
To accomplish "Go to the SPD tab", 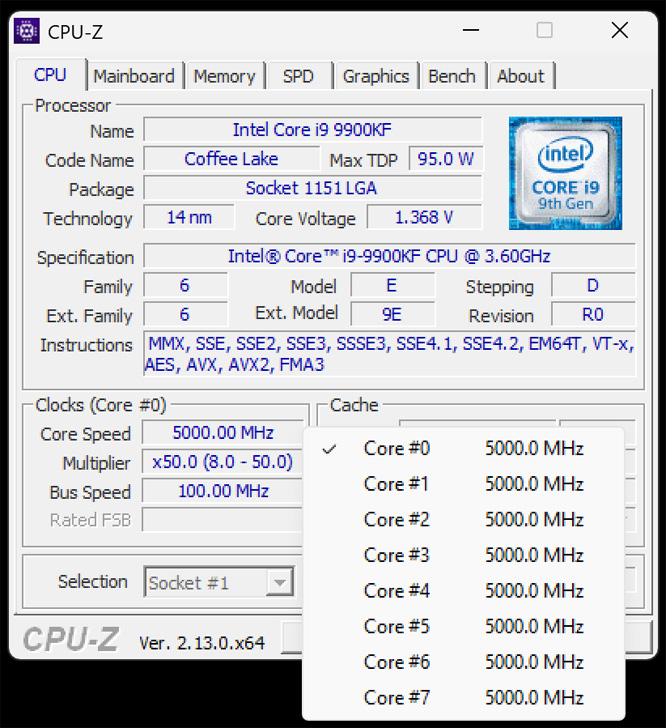I will 298,76.
